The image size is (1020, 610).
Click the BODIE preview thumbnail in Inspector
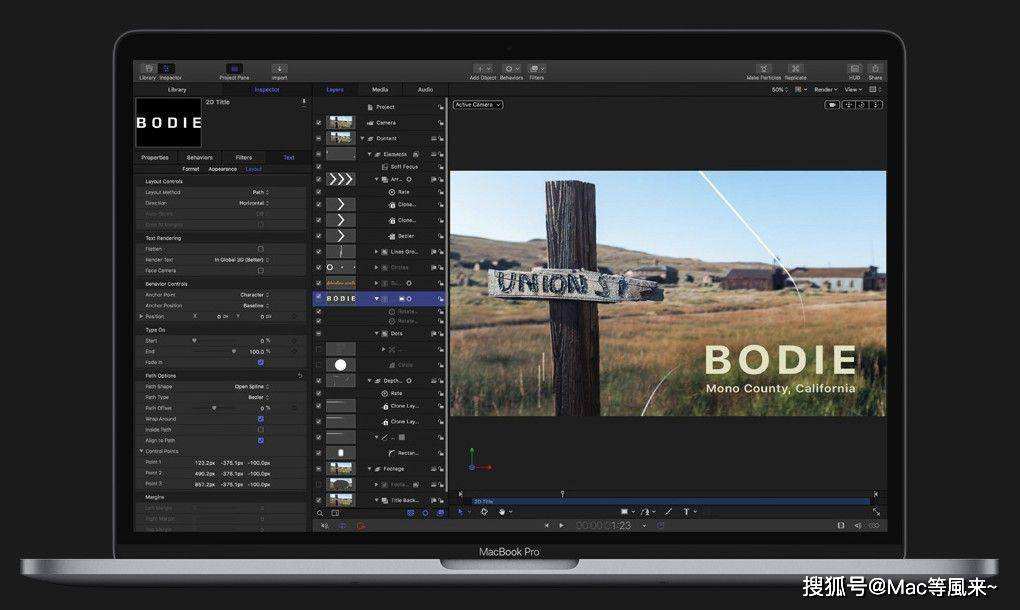coord(168,122)
